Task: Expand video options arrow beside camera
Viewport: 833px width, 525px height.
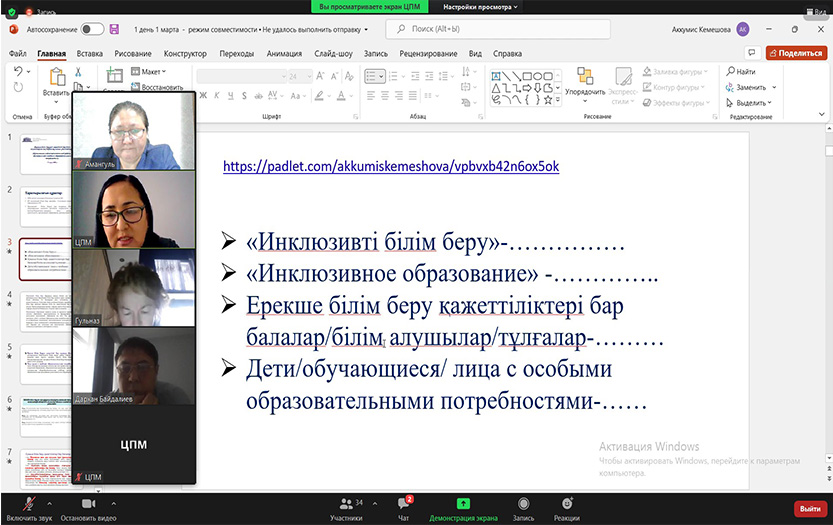Action: pos(114,504)
